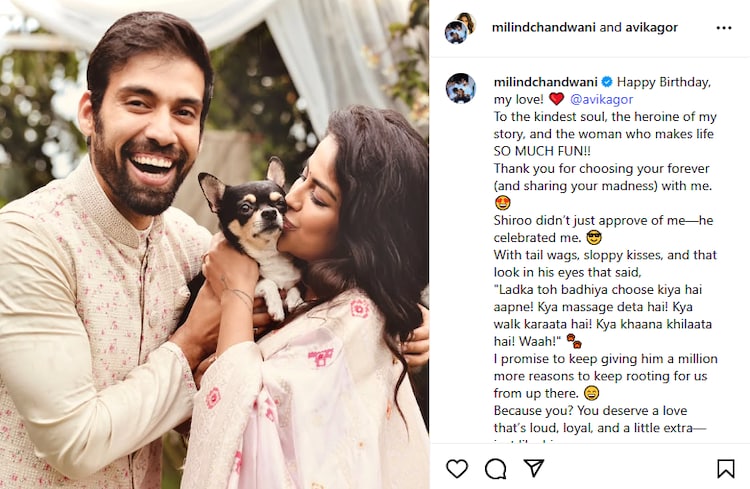Click the red heart emoji in caption
The width and height of the screenshot is (750, 489).
pos(556,99)
